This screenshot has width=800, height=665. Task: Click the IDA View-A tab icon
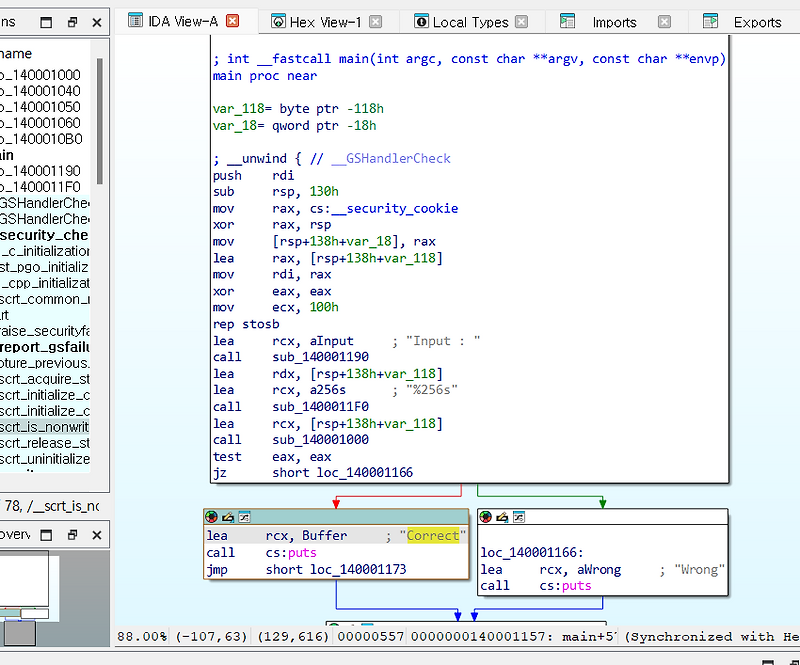(x=135, y=20)
